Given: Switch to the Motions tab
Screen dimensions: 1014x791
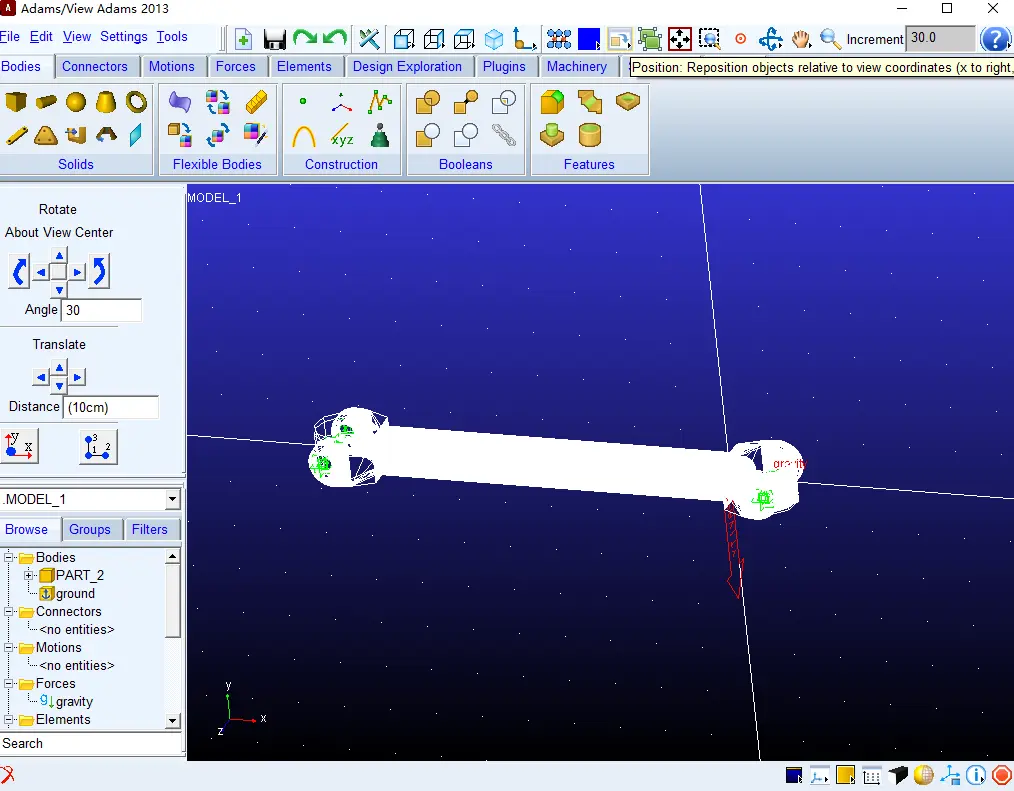Looking at the screenshot, I should tap(171, 67).
